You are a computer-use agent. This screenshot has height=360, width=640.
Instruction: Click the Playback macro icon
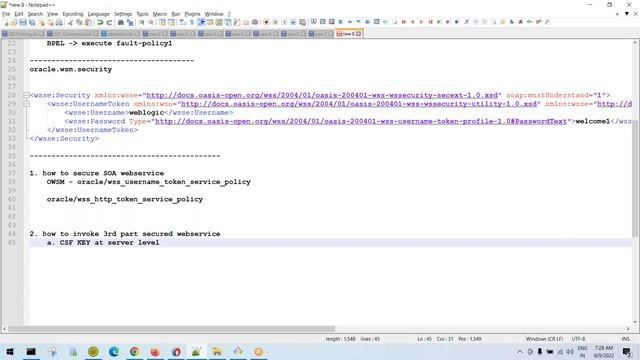(x=284, y=22)
